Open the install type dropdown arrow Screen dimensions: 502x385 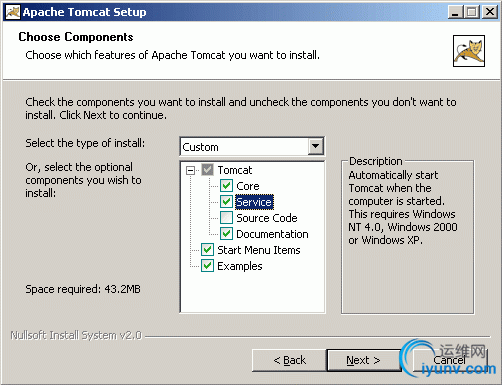tap(315, 146)
